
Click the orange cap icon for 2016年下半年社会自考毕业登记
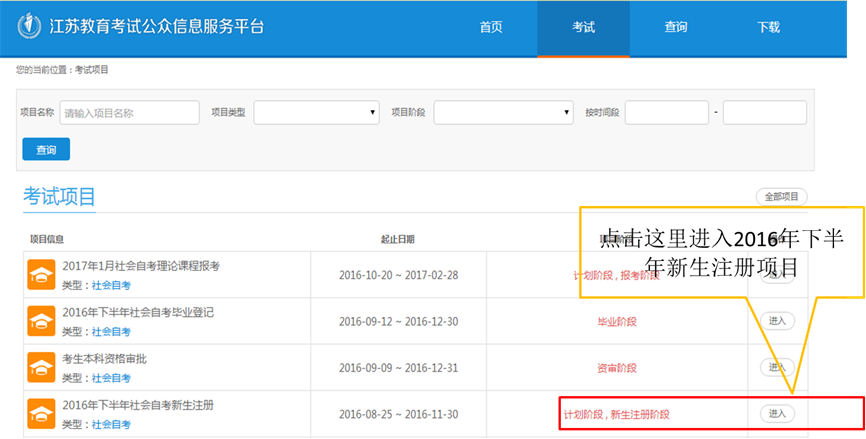(x=41, y=320)
